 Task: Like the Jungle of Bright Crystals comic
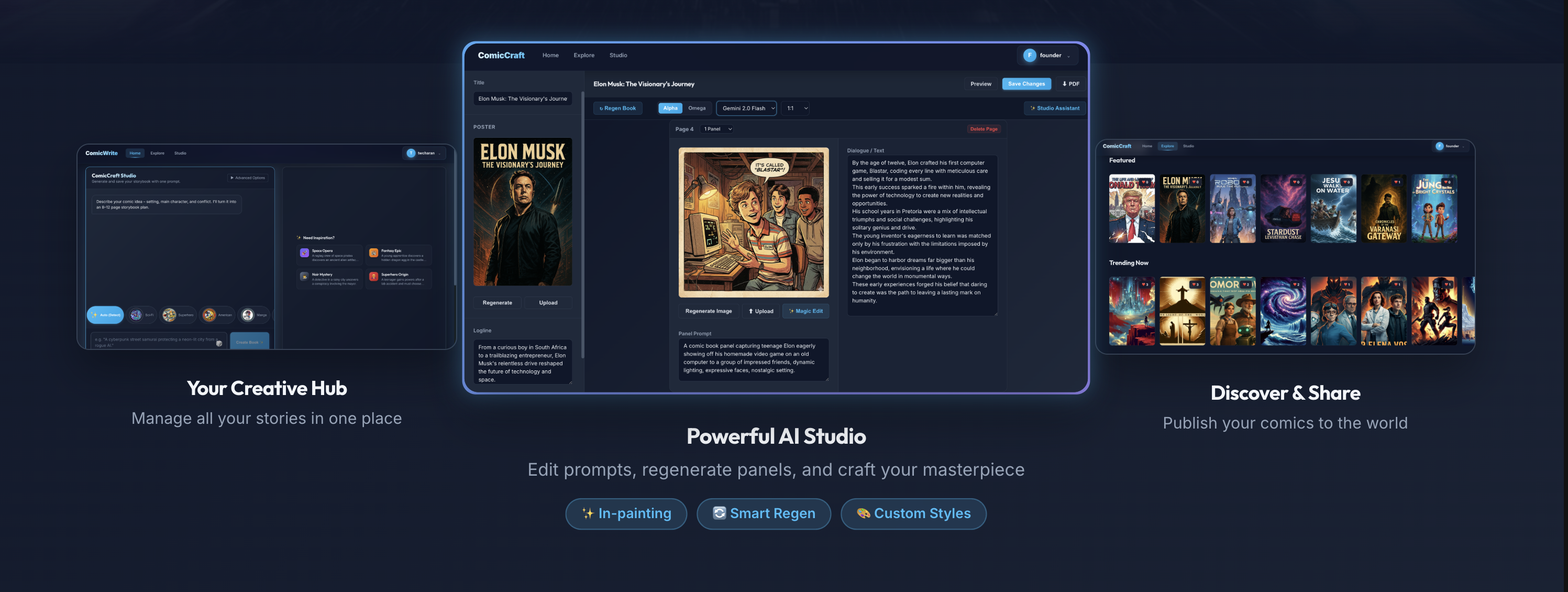pyautogui.click(x=1446, y=182)
